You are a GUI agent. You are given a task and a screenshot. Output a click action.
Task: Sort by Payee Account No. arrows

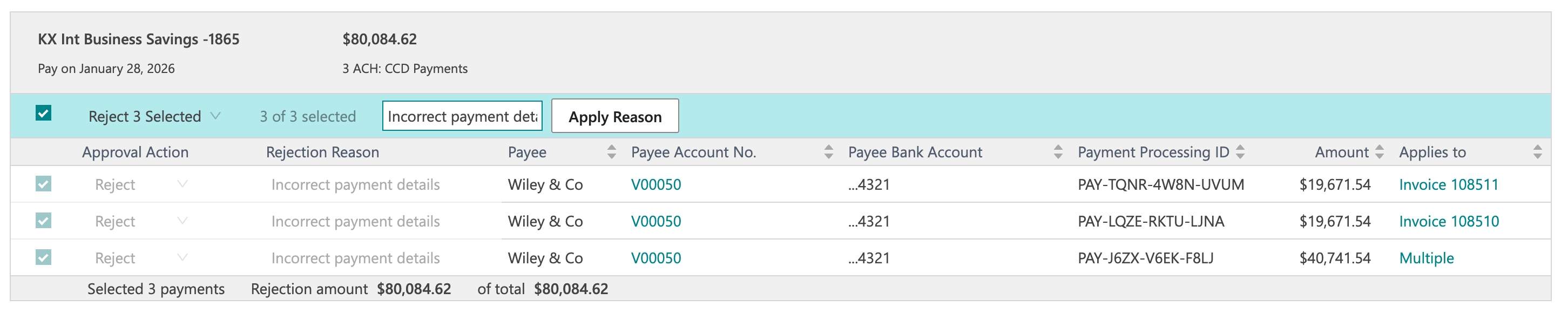click(x=828, y=152)
